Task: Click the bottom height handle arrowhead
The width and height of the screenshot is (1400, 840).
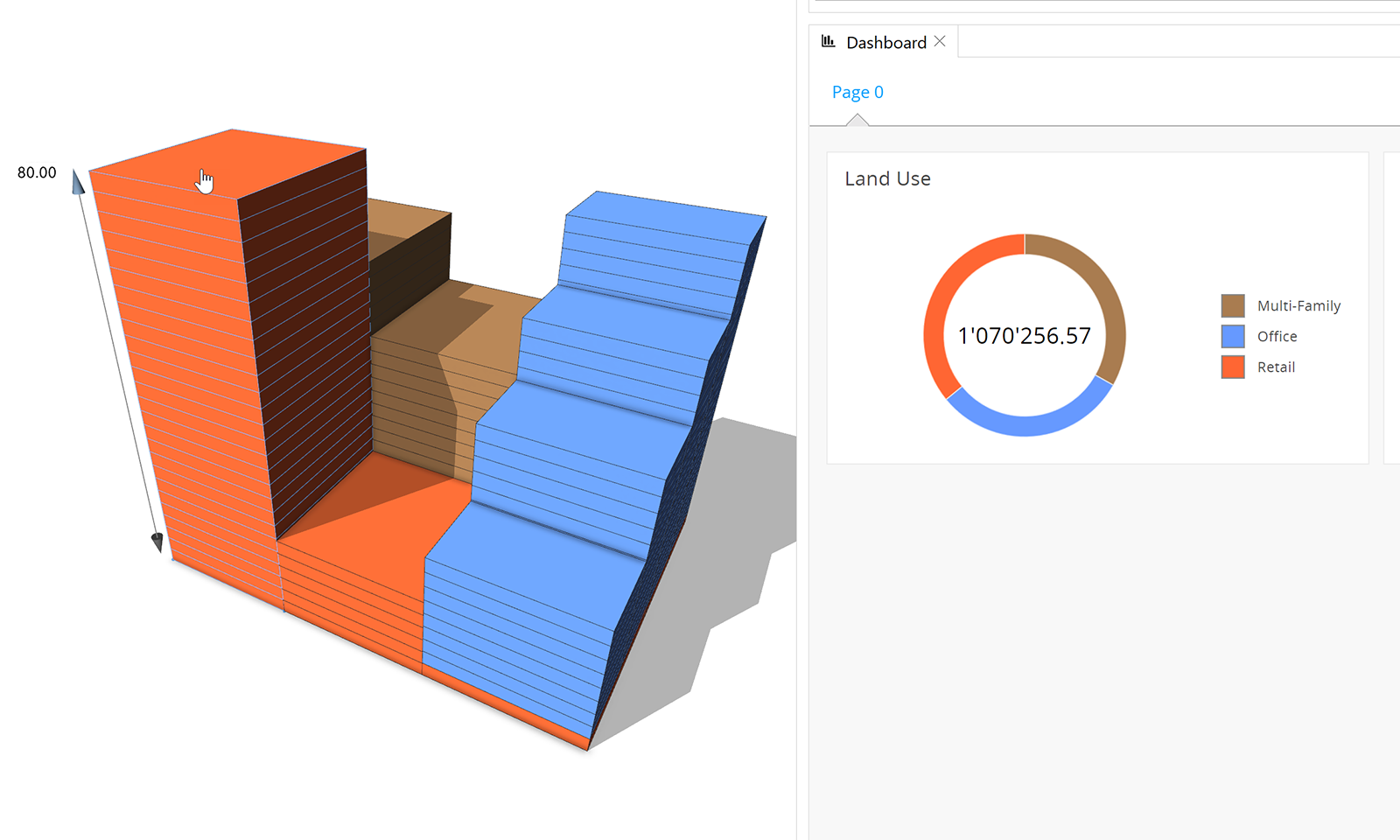Action: (x=157, y=542)
